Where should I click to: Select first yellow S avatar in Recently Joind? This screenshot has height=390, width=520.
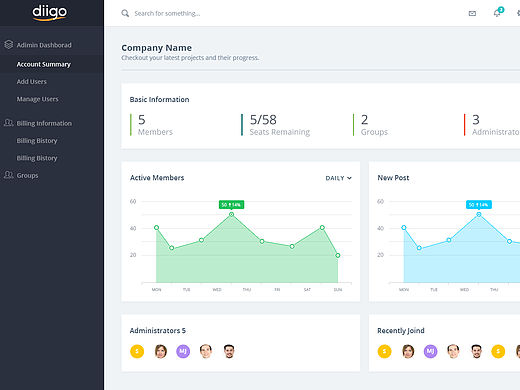point(384,351)
